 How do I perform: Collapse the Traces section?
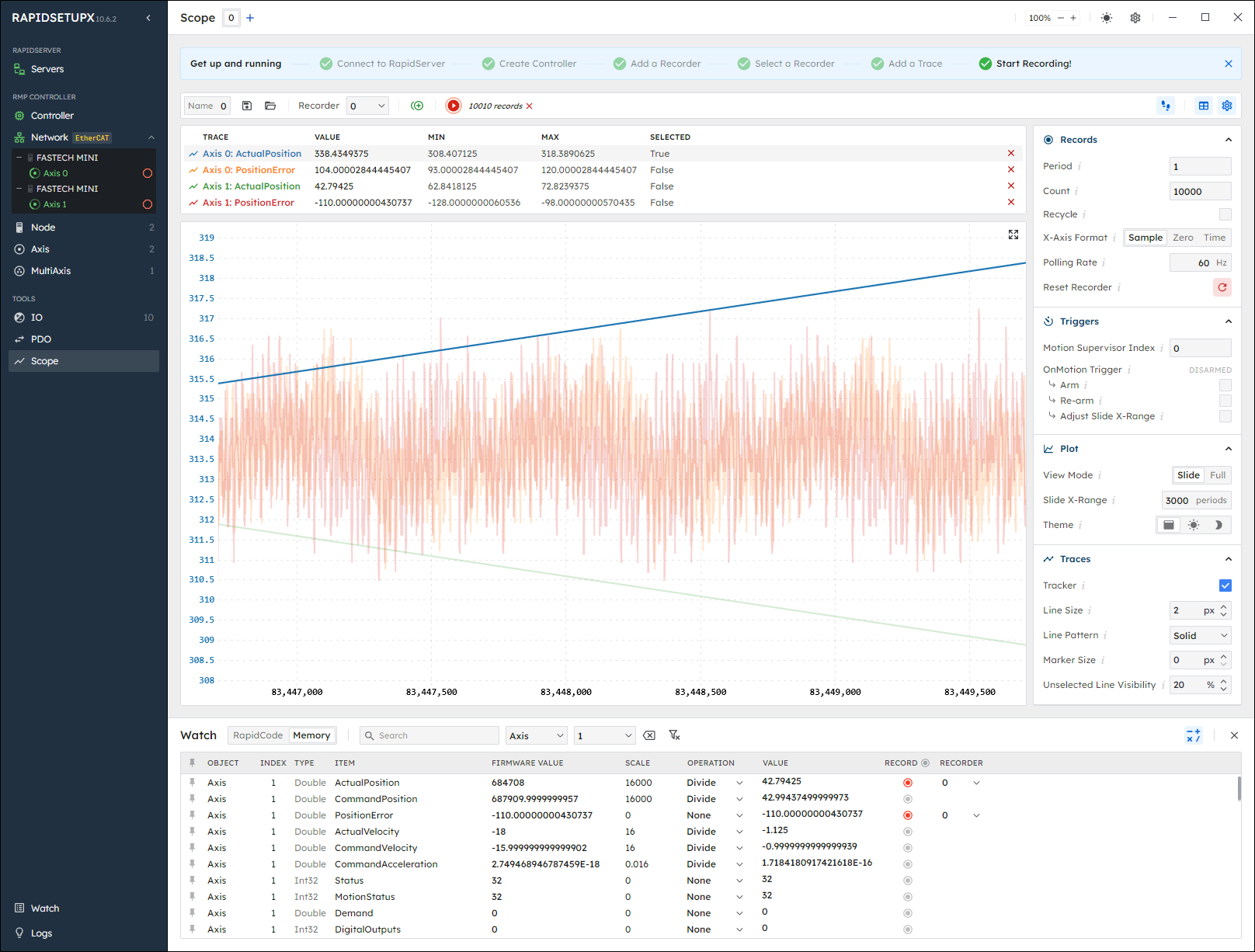coord(1229,559)
